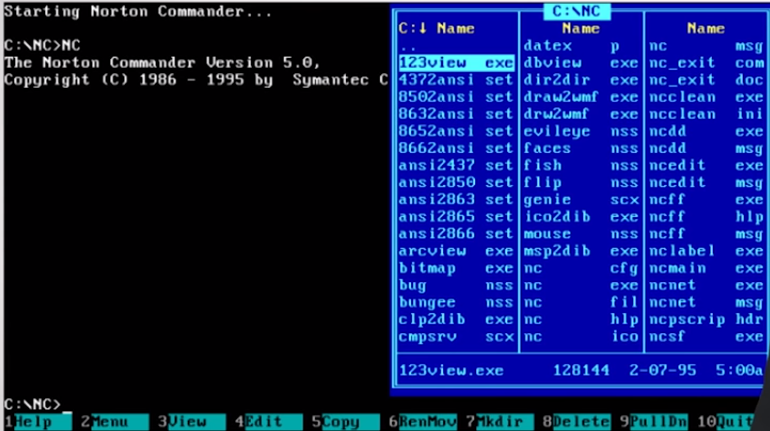This screenshot has width=770, height=431.
Task: Select the highlighted 123view exe file
Action: (456, 63)
